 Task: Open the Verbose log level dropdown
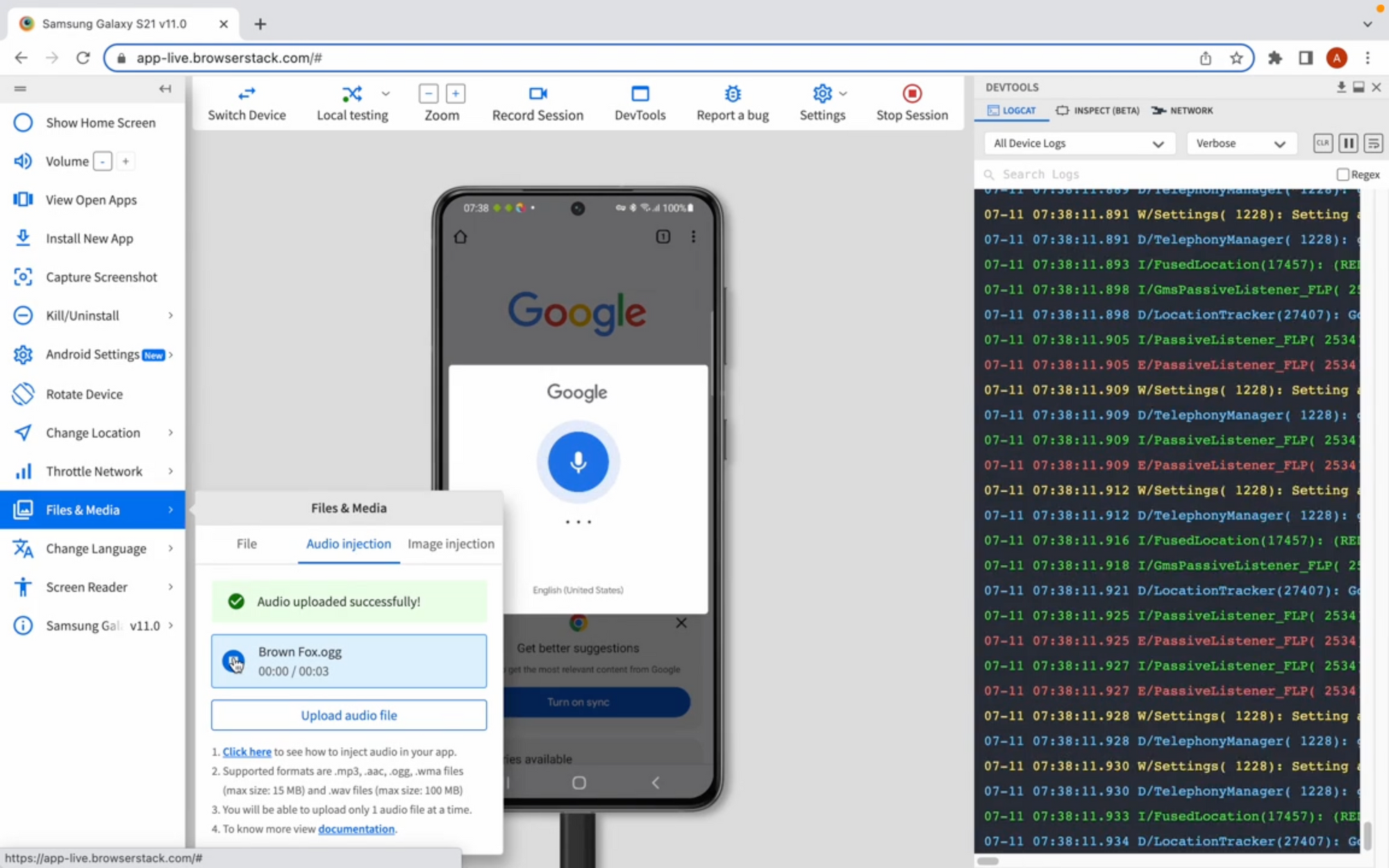[x=1240, y=143]
